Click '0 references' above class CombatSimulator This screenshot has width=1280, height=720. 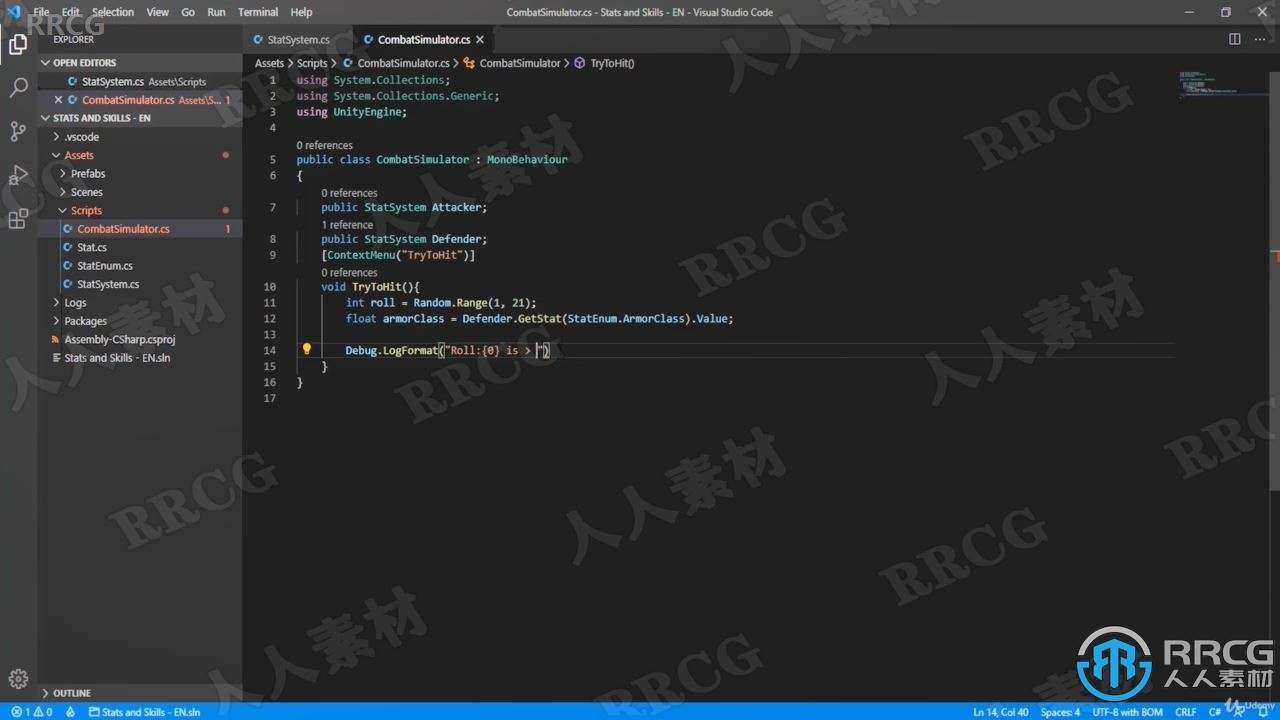pos(325,145)
